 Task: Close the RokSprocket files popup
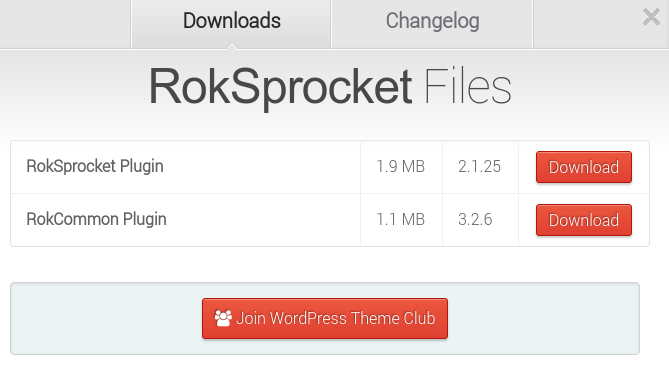coord(651,18)
